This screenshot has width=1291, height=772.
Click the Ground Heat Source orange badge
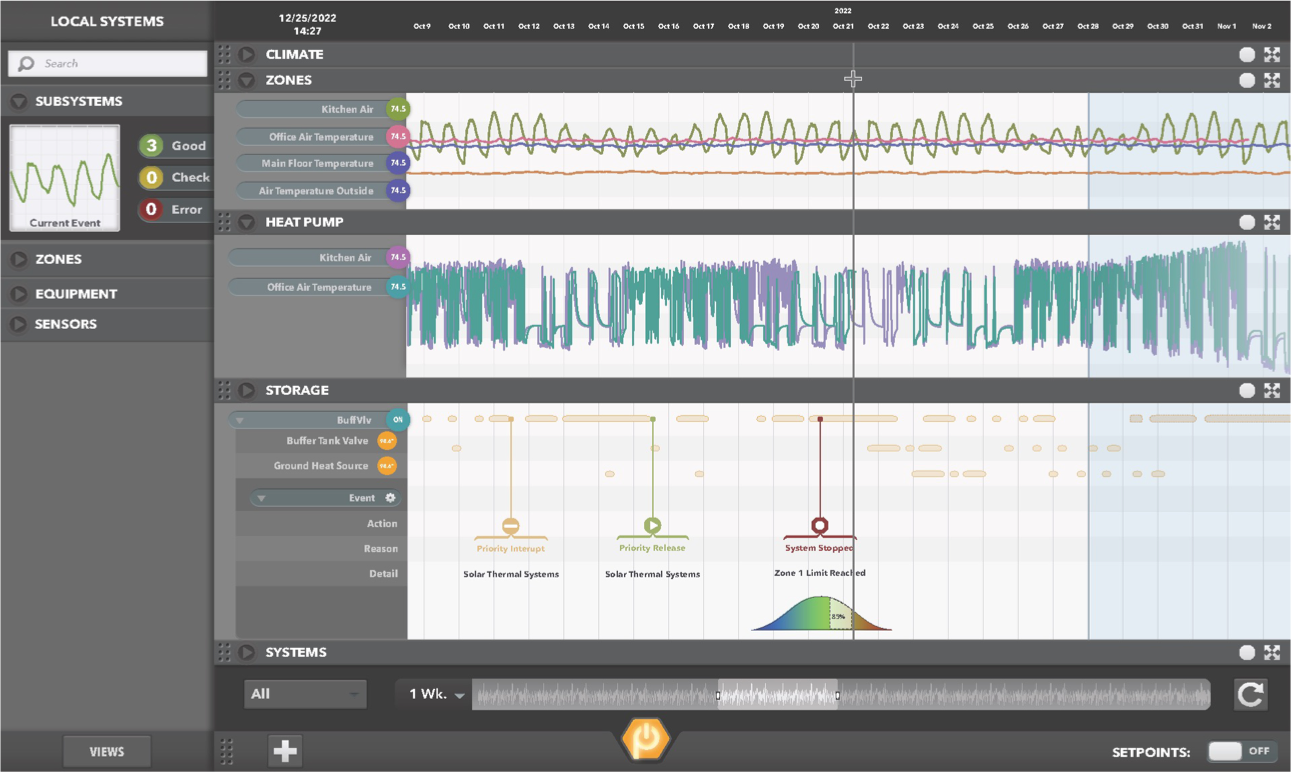tap(386, 466)
